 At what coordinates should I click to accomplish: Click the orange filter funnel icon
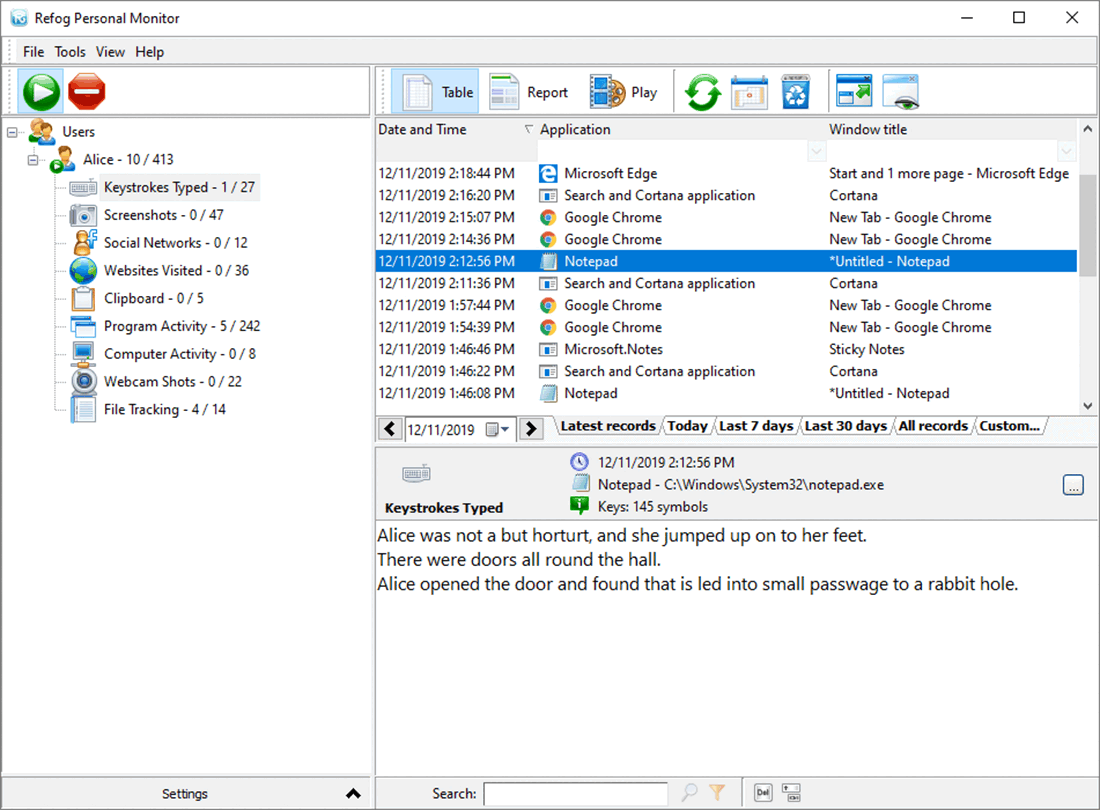(717, 793)
